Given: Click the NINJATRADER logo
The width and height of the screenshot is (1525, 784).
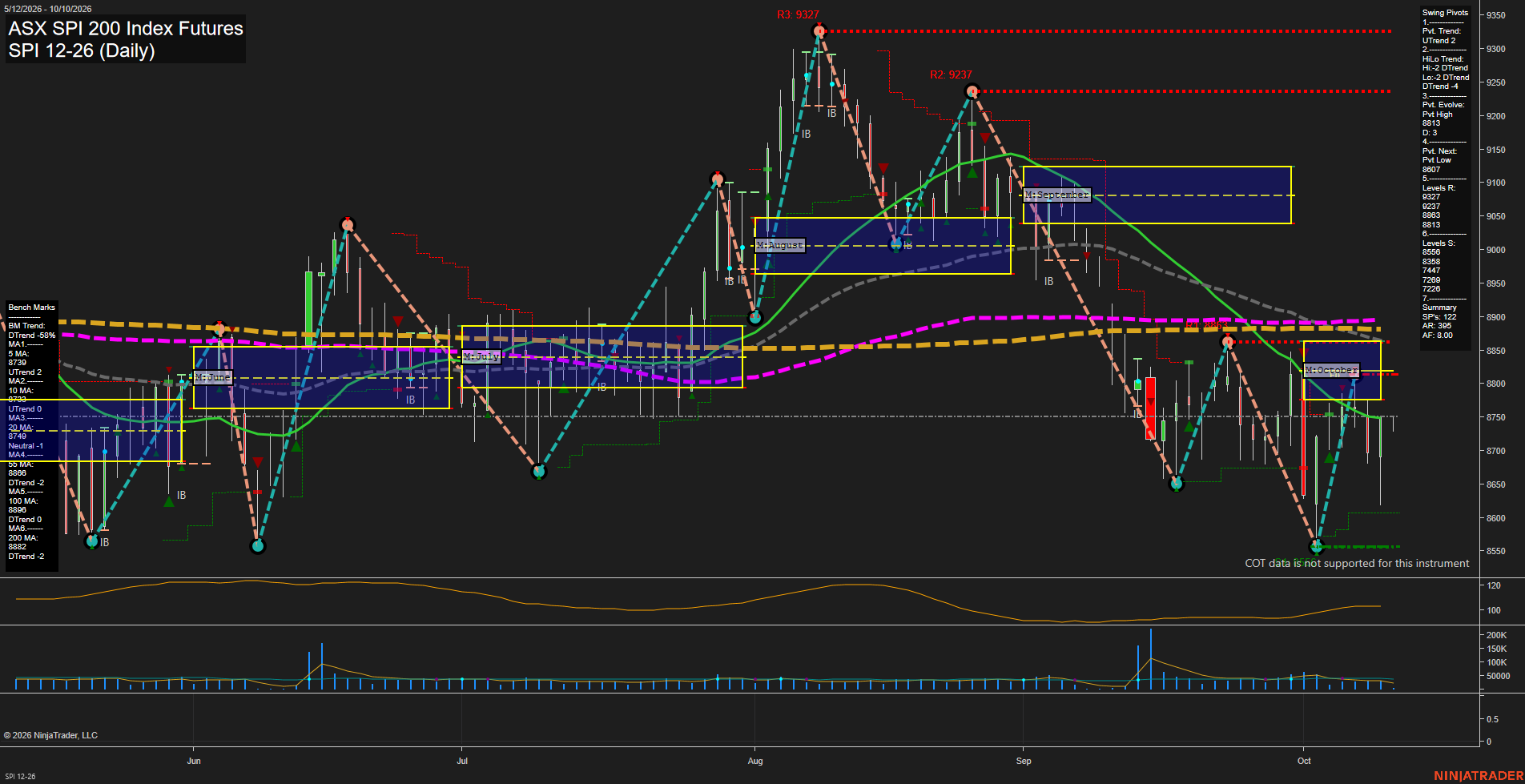Looking at the screenshot, I should click(1479, 775).
